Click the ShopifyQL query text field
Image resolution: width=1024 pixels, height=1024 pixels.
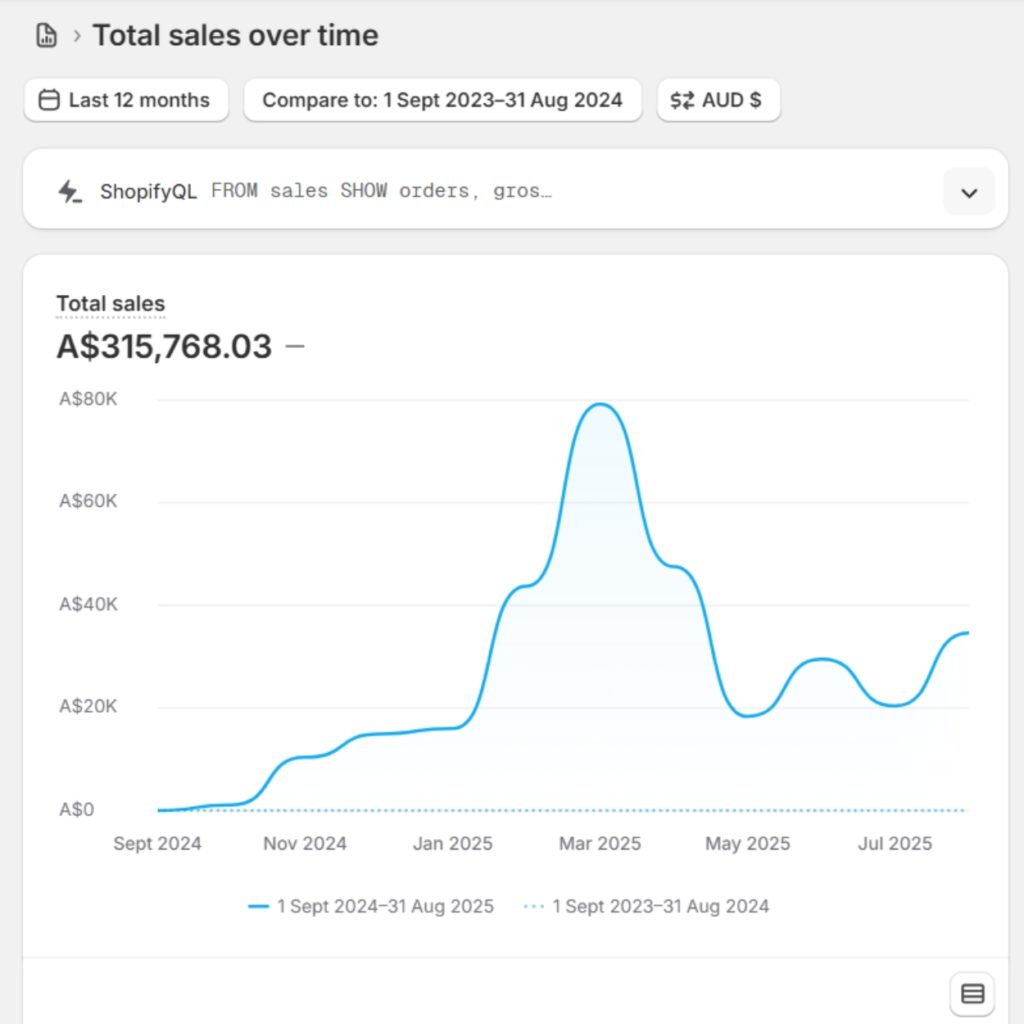(x=381, y=191)
